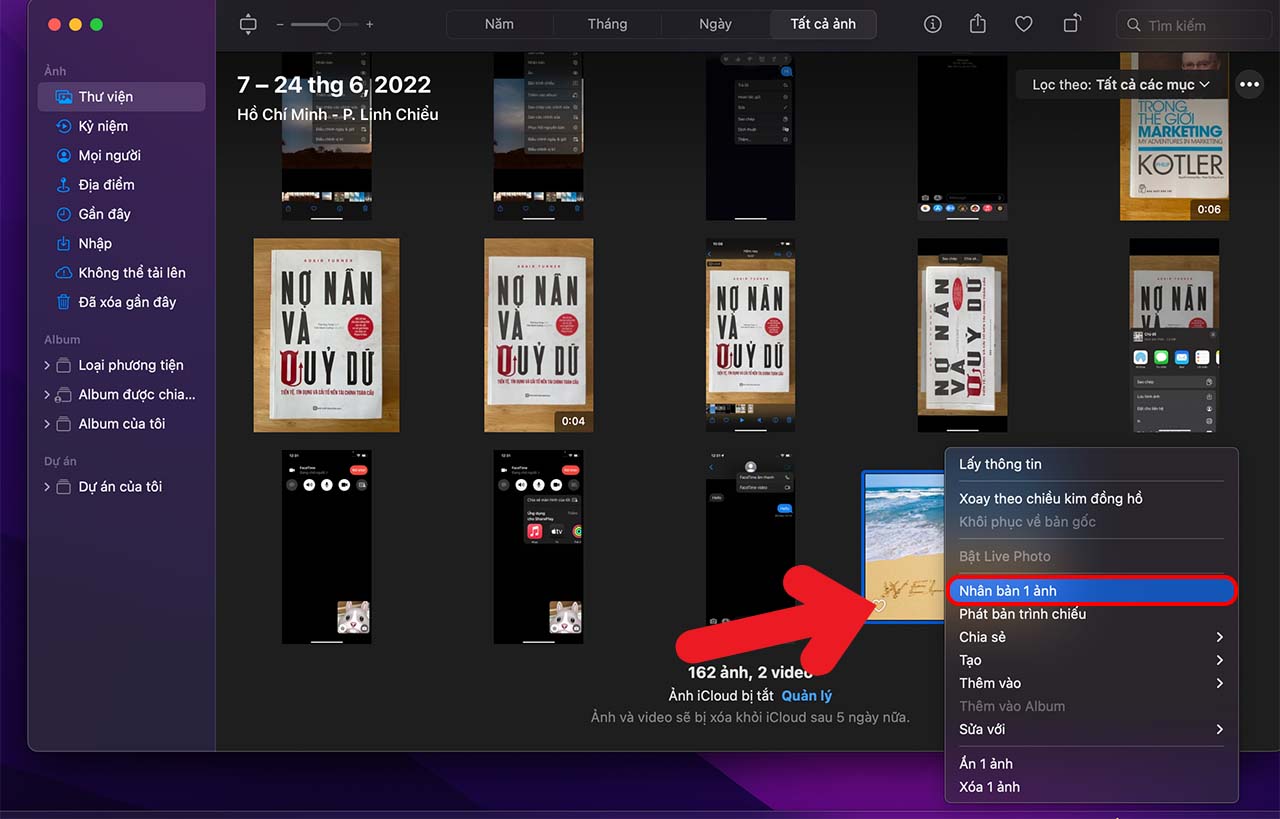The width and height of the screenshot is (1280, 819).
Task: Select the beach photo thumbnail
Action: 904,546
